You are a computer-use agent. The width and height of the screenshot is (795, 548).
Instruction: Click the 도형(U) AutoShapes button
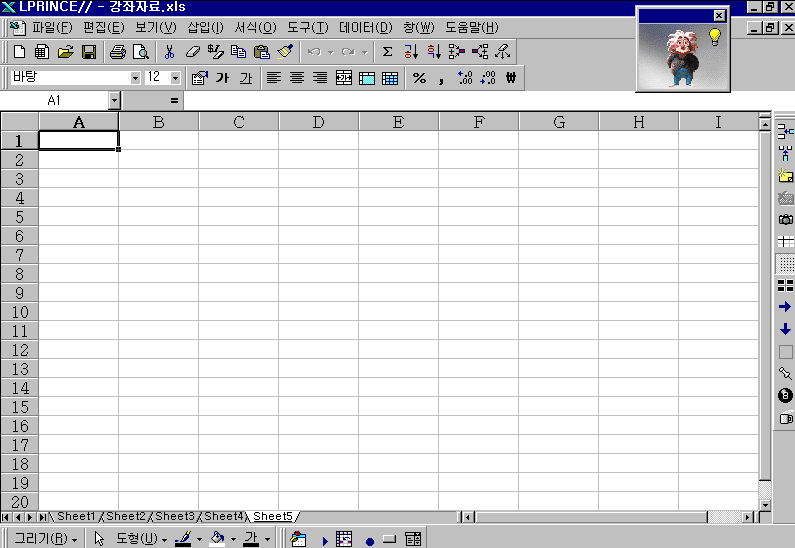coord(141,538)
